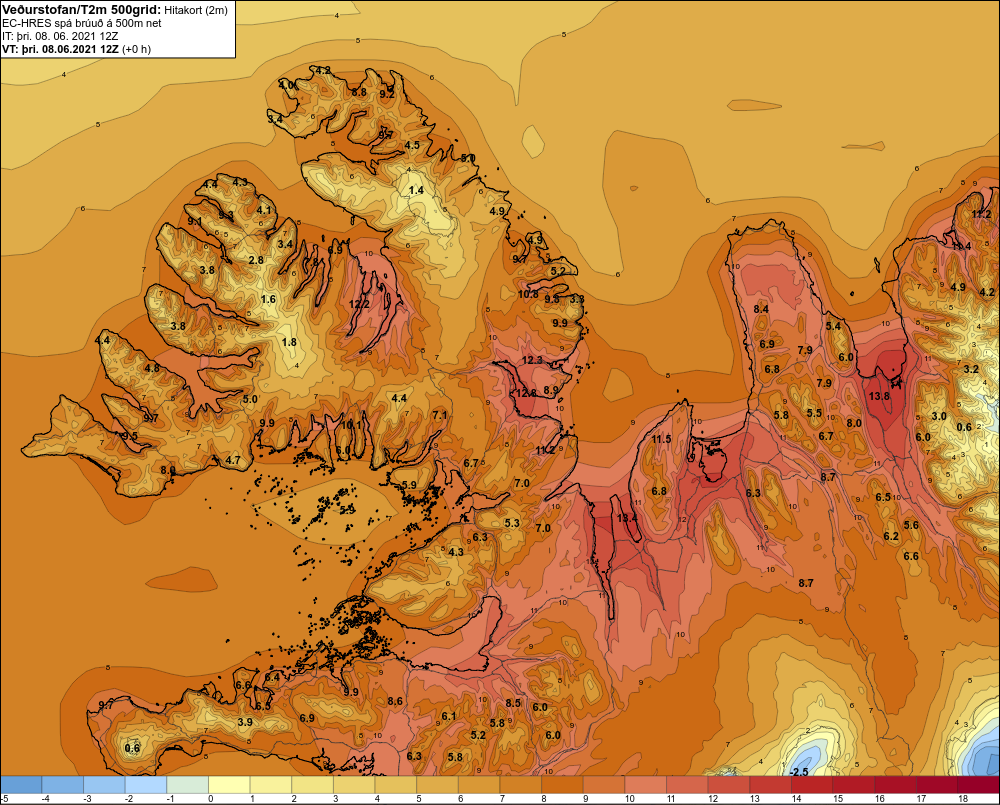1000x805 pixels.
Task: Click 'EC-HRES spá brúuð á 500m net'
Action: 81,23
